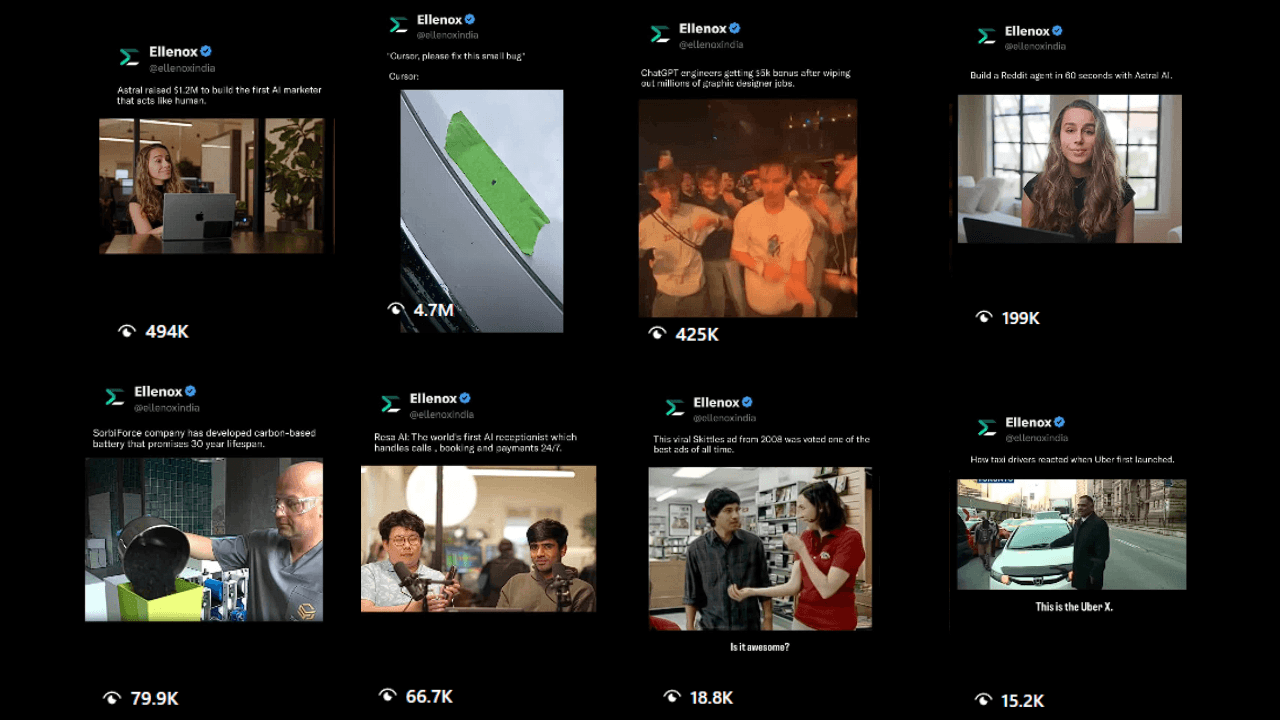Click caption 'This viral Skittles ad from 2008'
The image size is (1280, 720).
(762, 444)
